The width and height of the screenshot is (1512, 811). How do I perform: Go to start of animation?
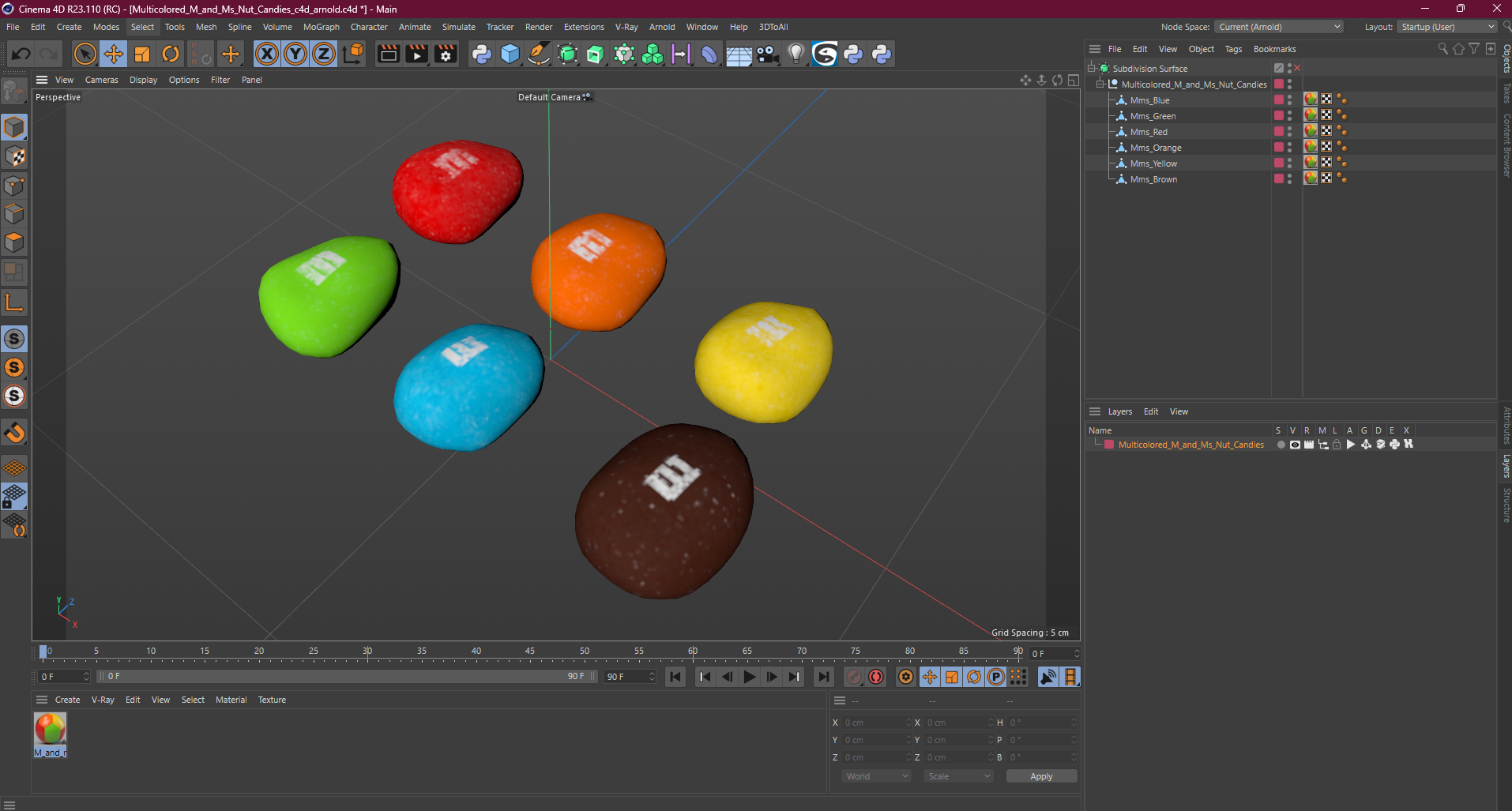[x=675, y=677]
